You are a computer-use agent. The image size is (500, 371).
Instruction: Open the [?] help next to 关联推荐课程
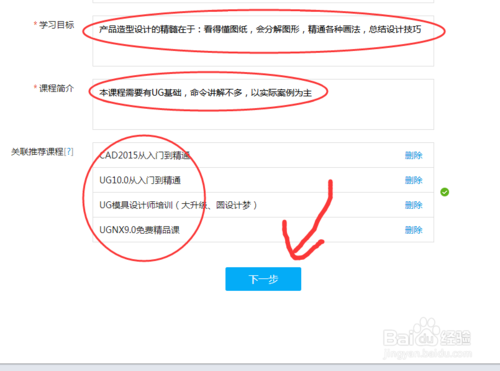click(68, 152)
